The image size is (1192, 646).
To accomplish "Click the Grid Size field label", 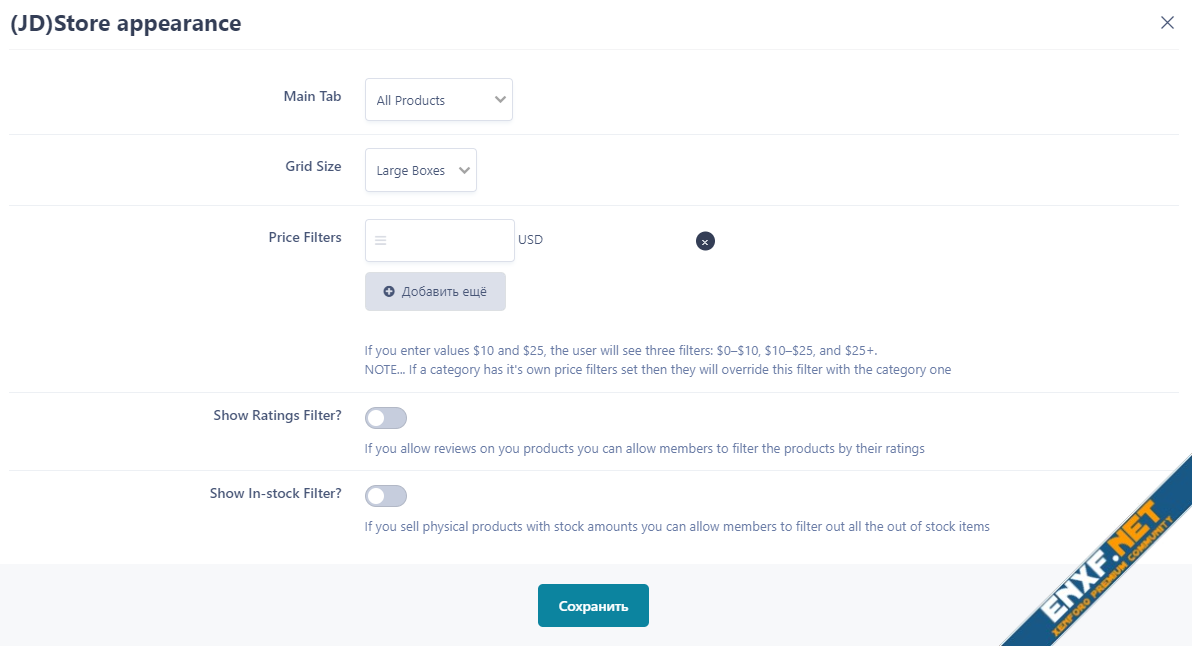I will click(313, 167).
